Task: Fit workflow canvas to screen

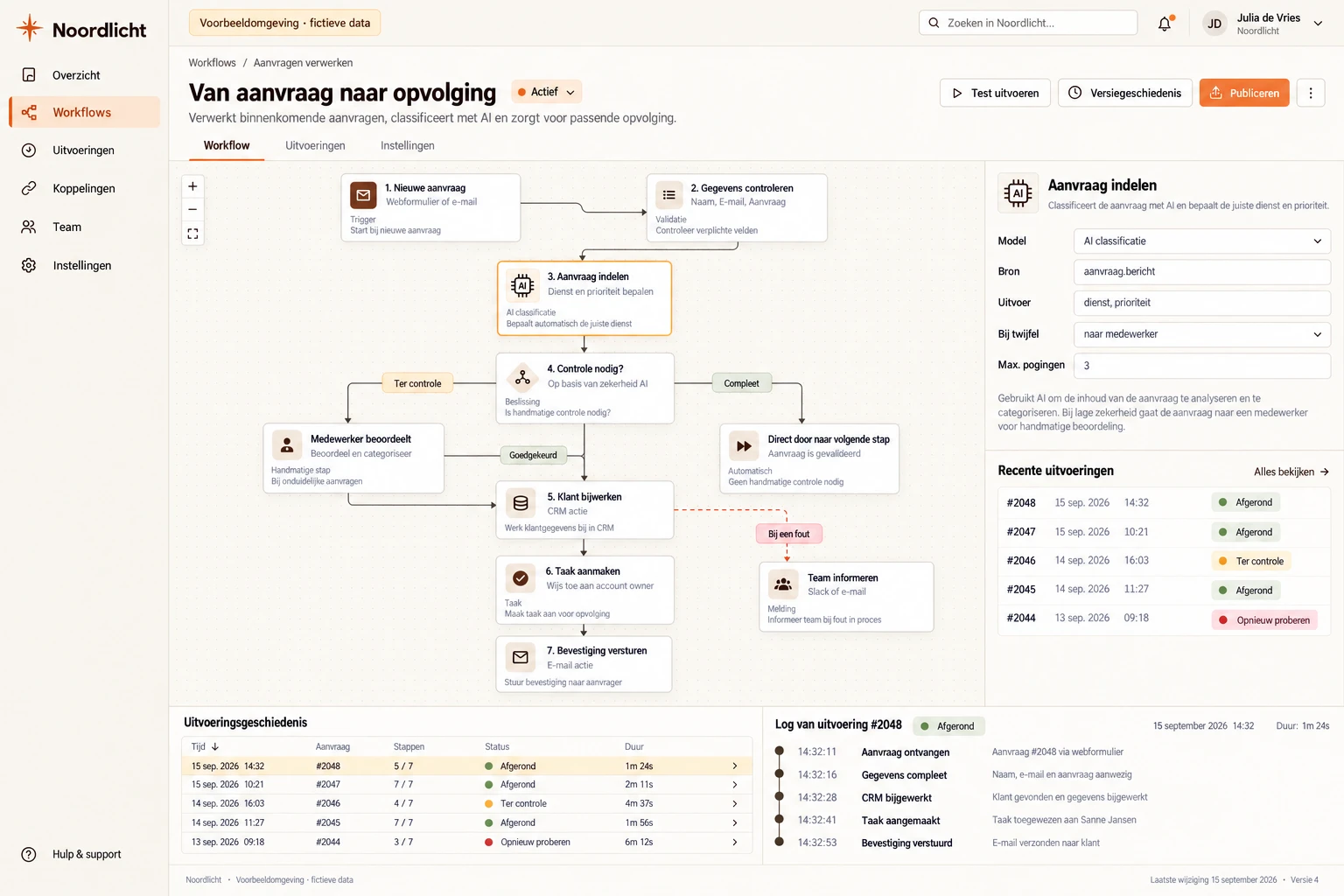Action: 192,234
